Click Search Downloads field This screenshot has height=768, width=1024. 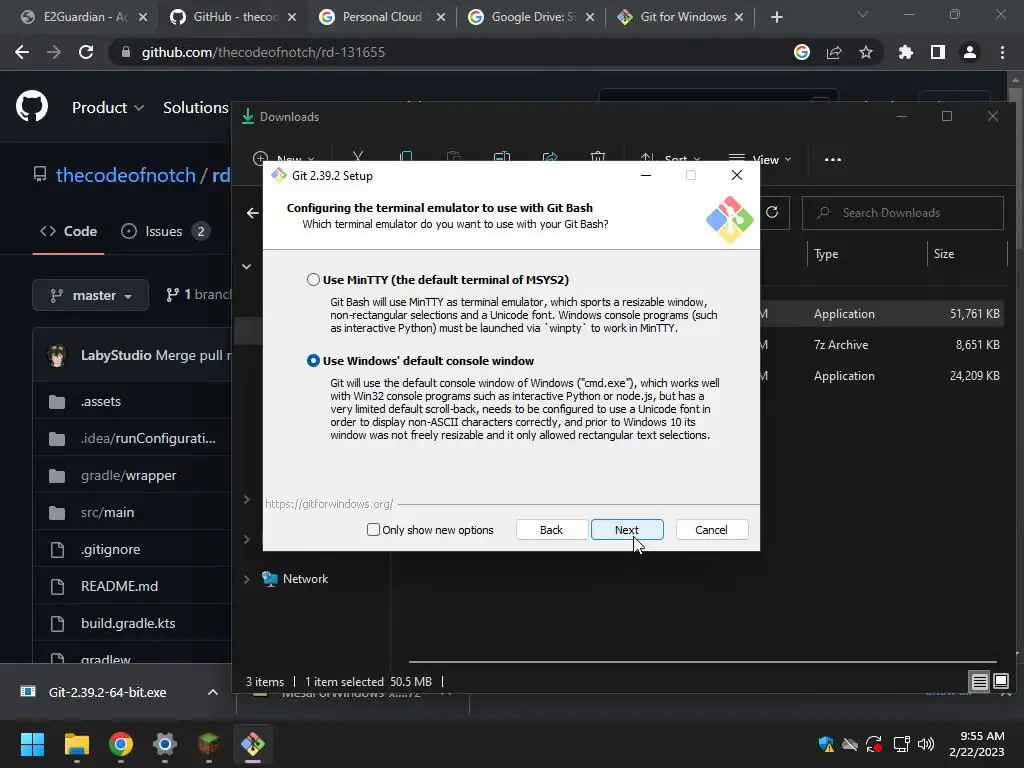click(x=903, y=213)
